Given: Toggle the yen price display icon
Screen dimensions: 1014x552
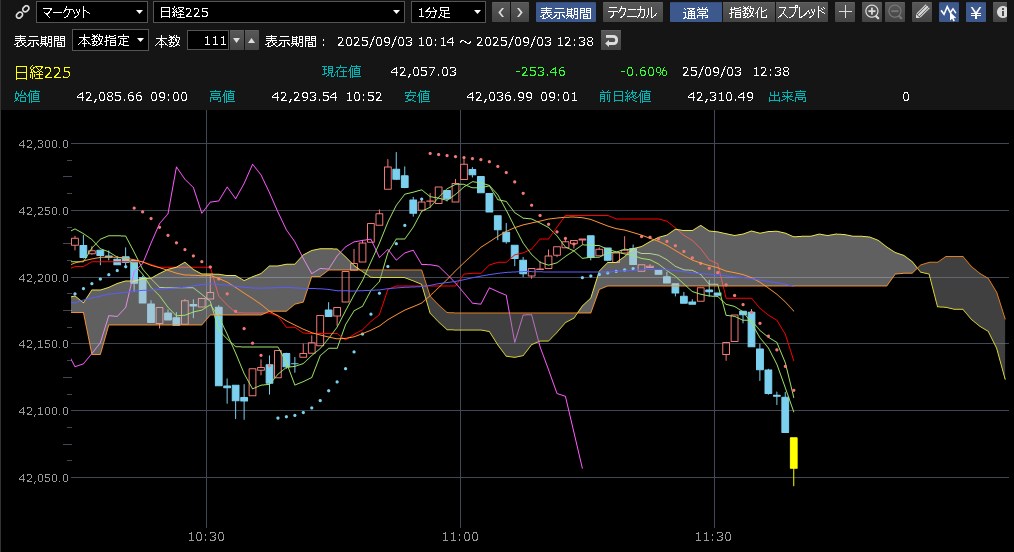Looking at the screenshot, I should click(975, 12).
